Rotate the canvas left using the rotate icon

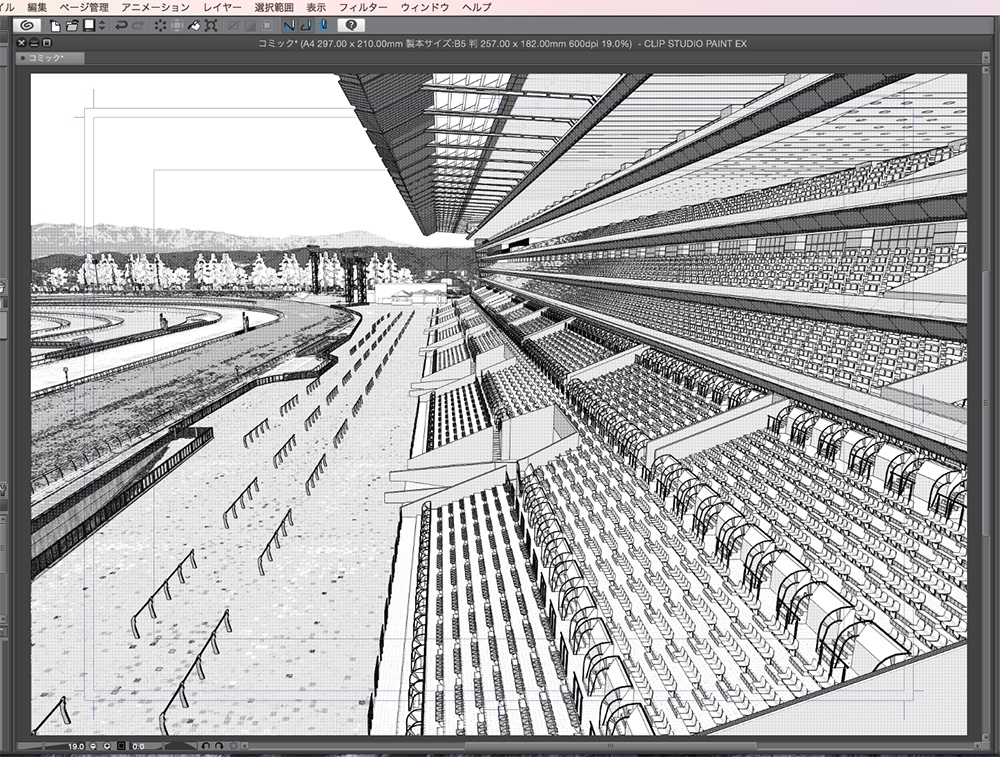click(207, 745)
